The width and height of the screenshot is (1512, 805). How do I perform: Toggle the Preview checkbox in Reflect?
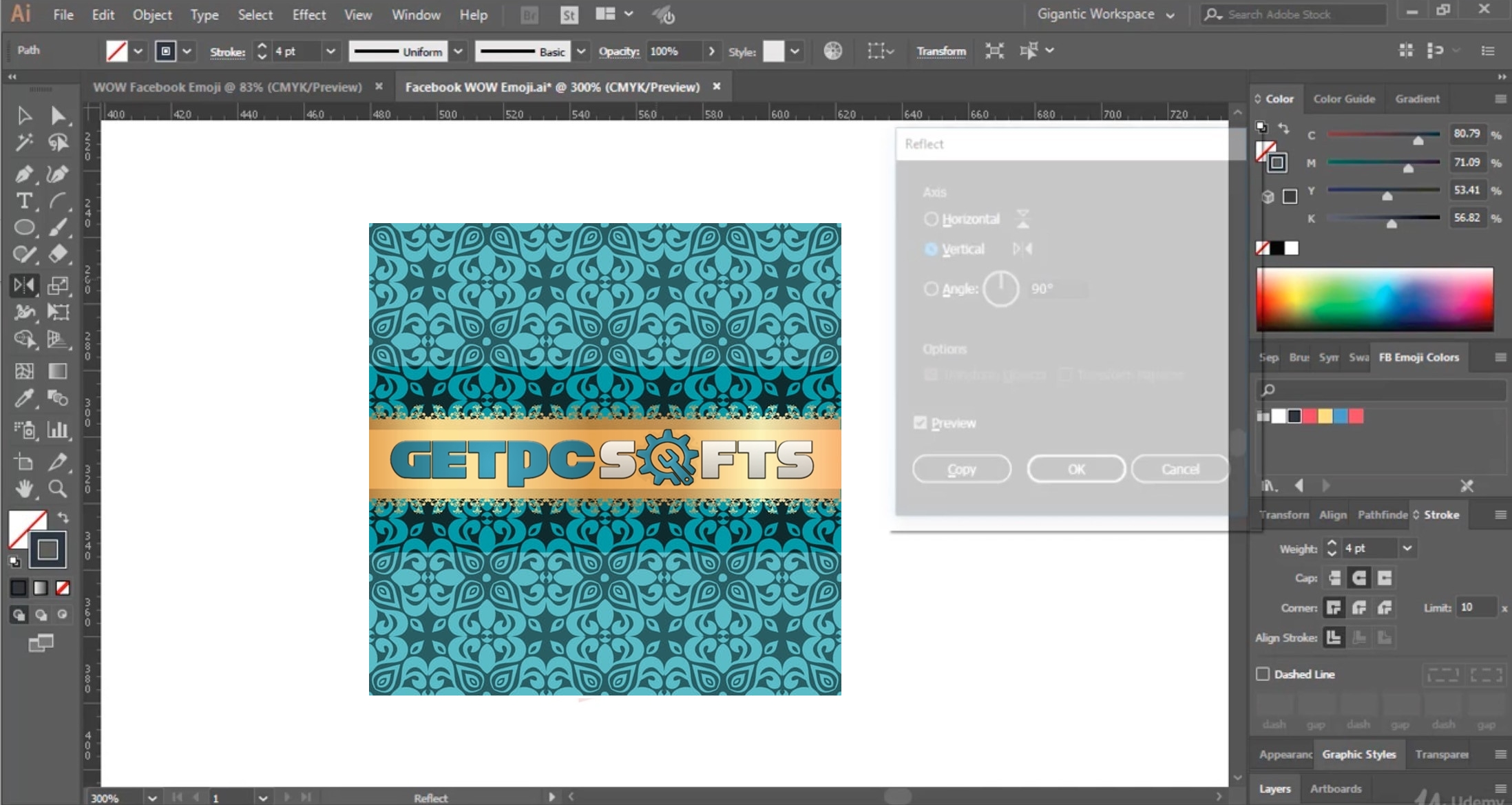(920, 423)
